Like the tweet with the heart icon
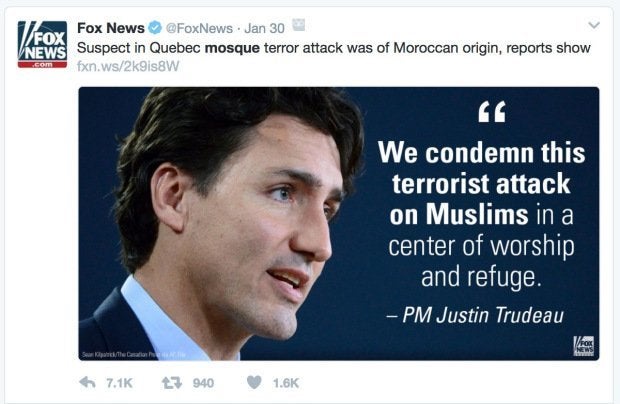 click(254, 382)
